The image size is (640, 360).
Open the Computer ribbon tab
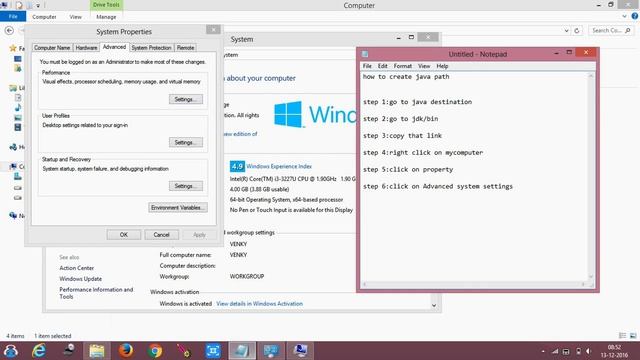click(44, 17)
